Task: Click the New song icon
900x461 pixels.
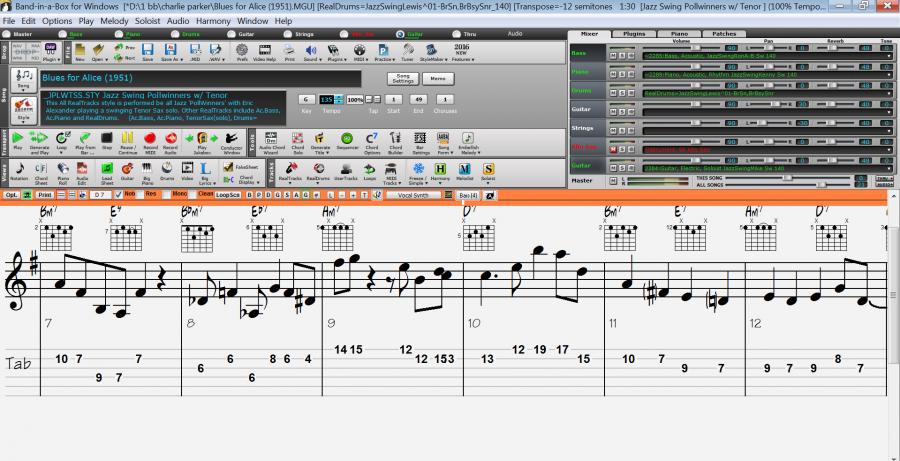Action: coord(80,52)
